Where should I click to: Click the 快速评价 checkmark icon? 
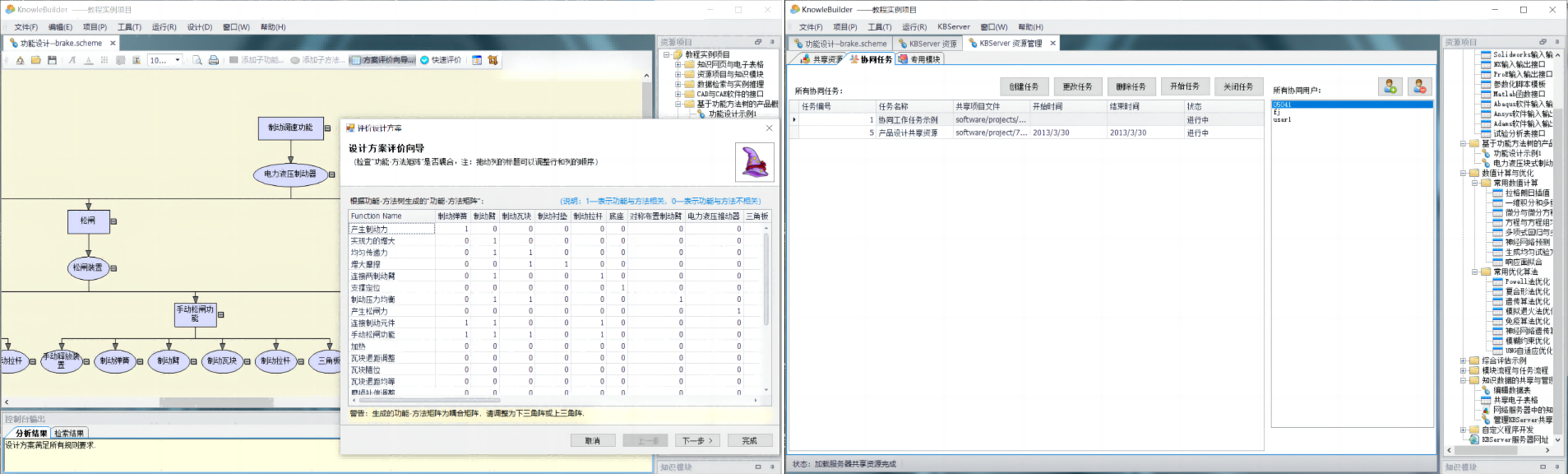pos(424,60)
